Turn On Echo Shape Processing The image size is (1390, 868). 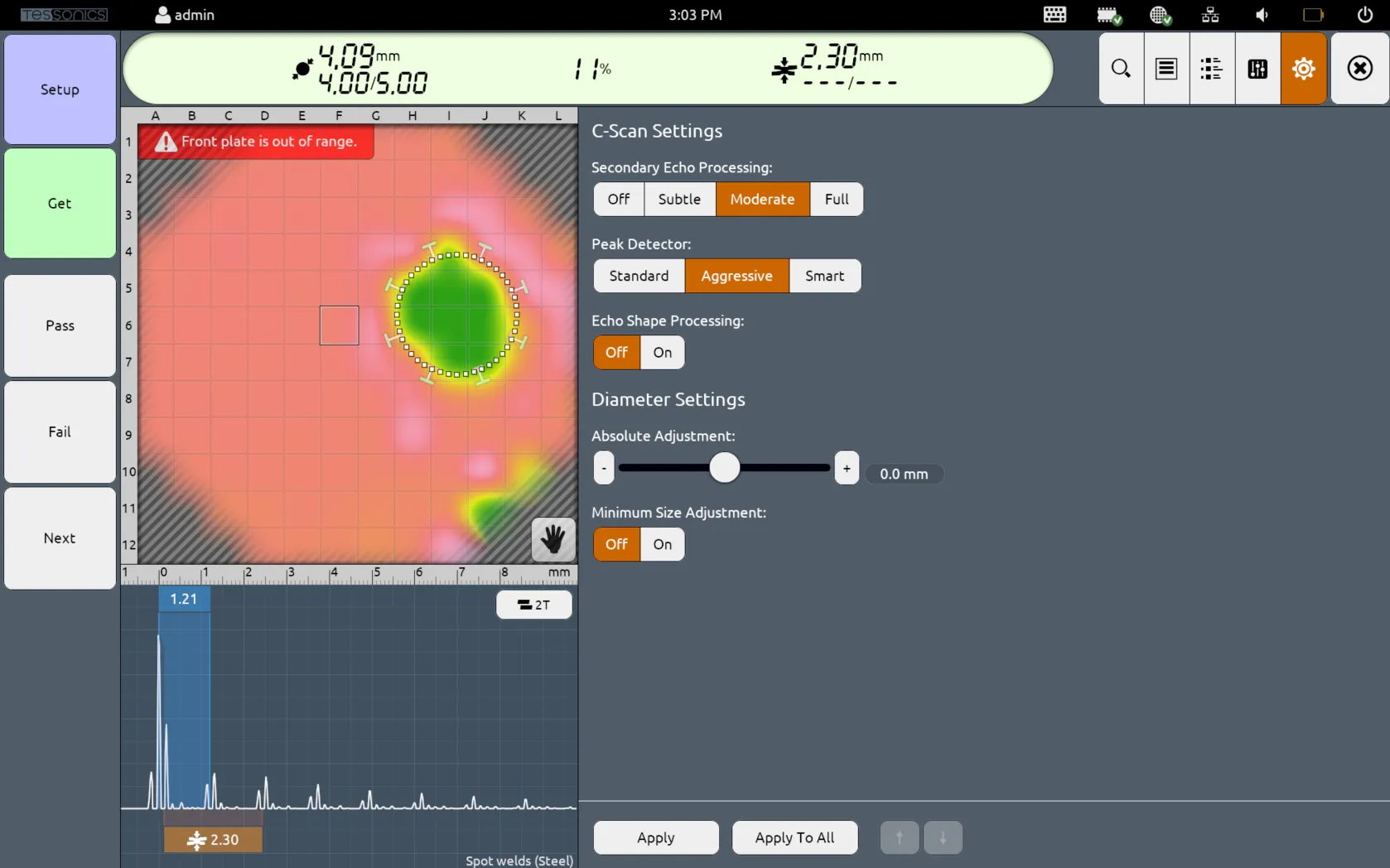661,352
